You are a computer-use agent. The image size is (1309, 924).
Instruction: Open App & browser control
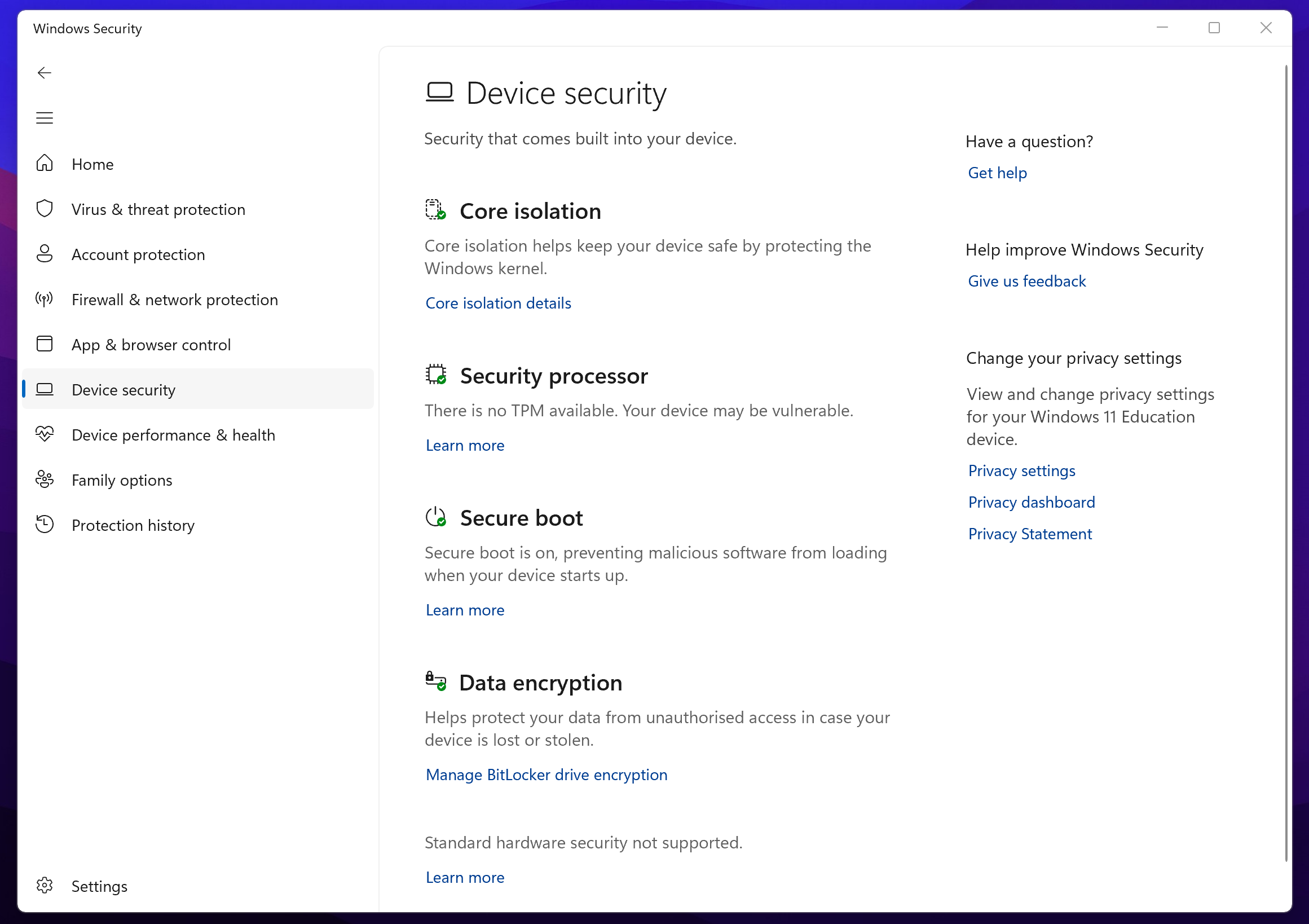point(151,345)
